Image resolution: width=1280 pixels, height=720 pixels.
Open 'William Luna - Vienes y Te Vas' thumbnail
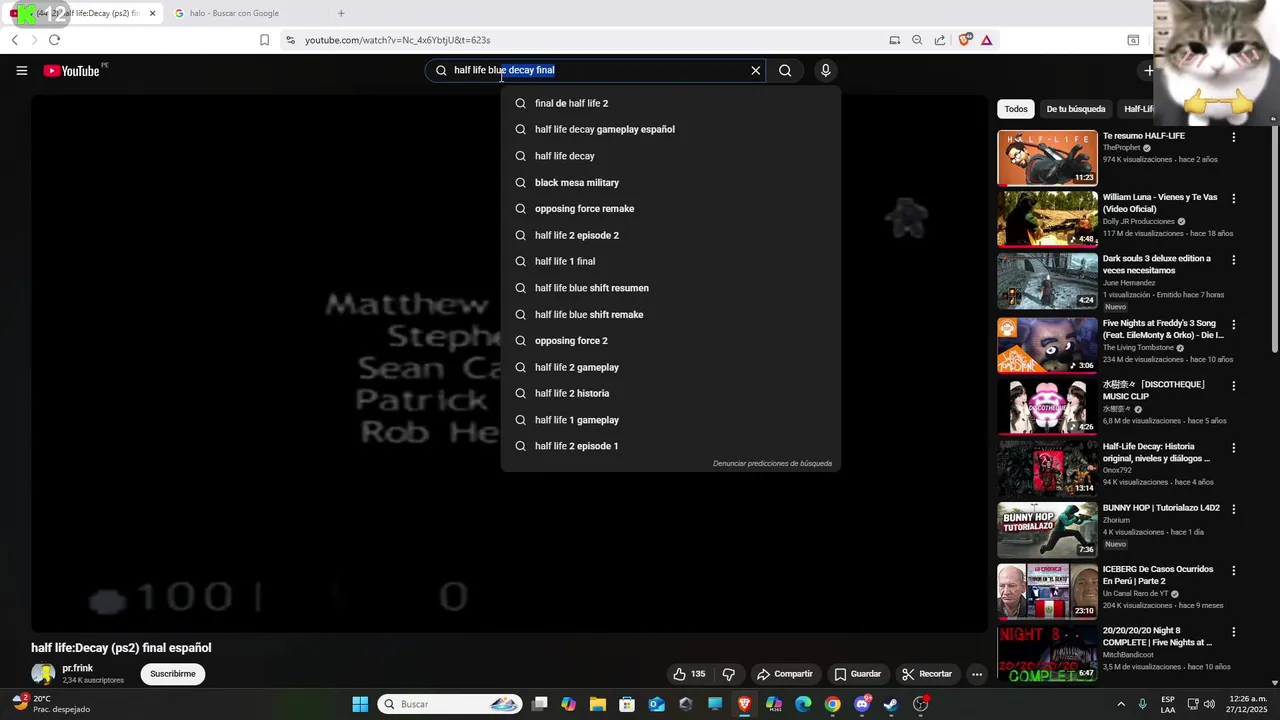1047,219
